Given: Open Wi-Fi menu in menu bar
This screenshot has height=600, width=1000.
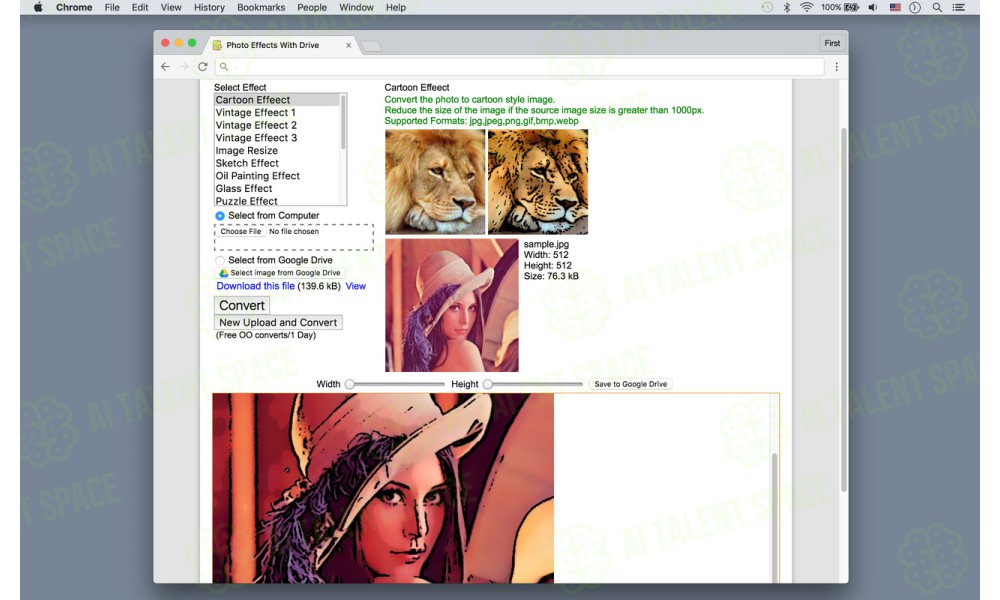Looking at the screenshot, I should 807,8.
